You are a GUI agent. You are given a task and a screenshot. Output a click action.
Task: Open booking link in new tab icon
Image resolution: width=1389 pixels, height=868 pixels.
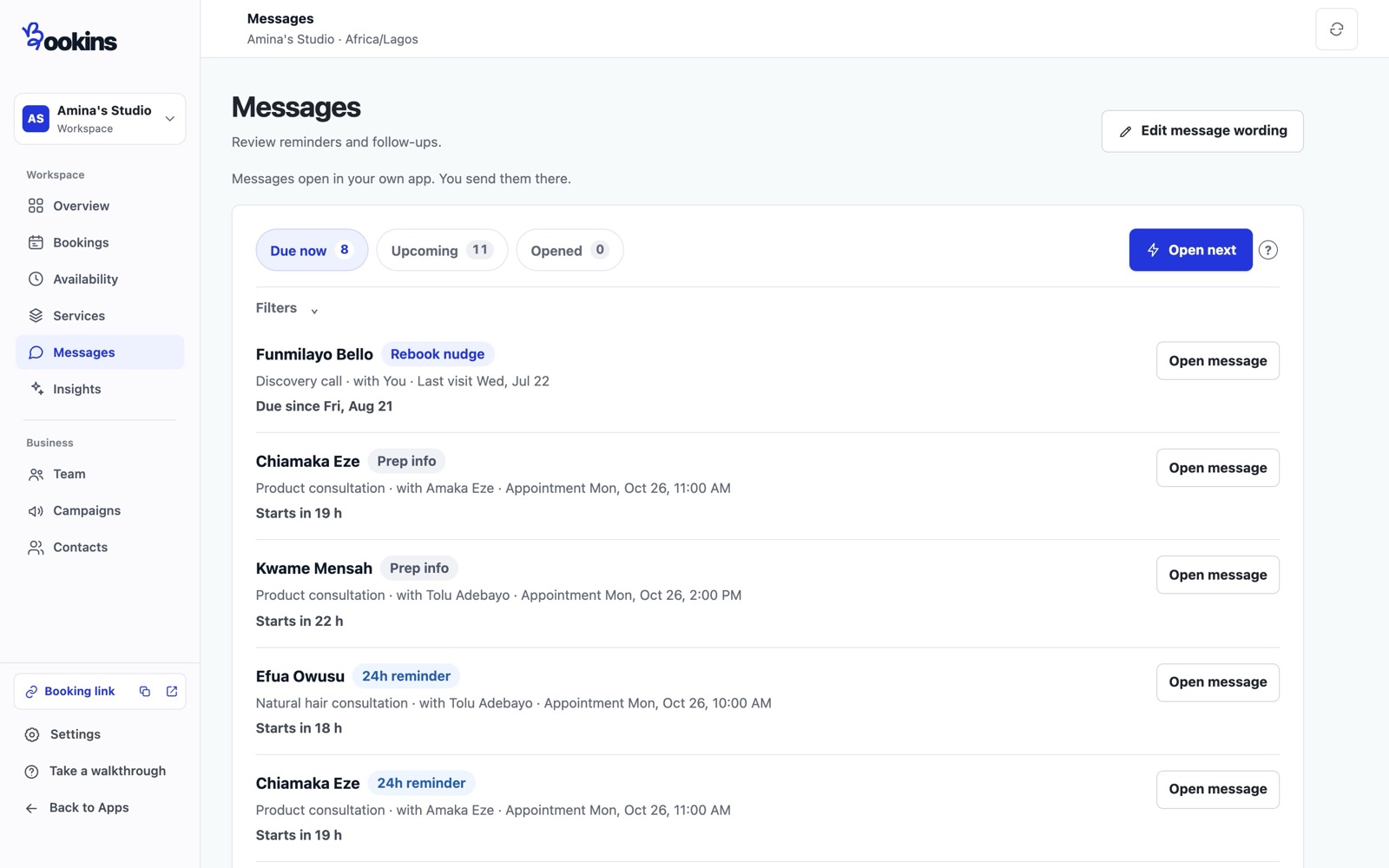tap(172, 691)
